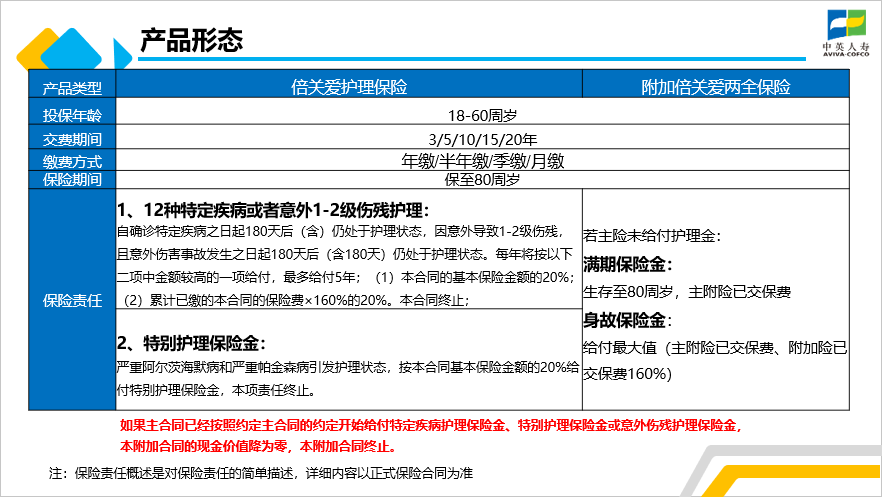Screen dimensions: 882x497
Task: Click the 保险责任 row label
Action: tap(72, 301)
